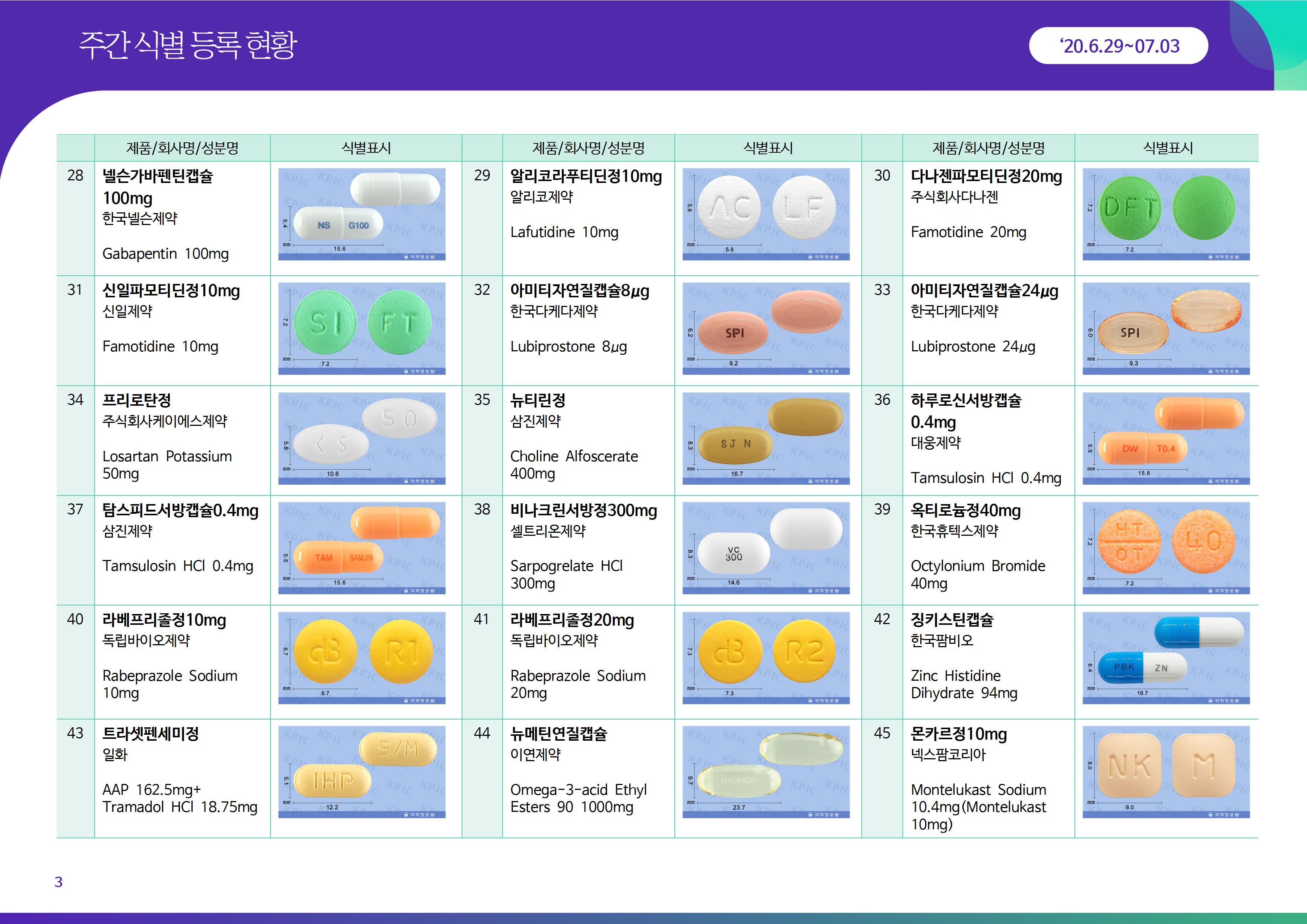
Task: Click the TAM SAMJIN capsule image
Action: point(361,548)
